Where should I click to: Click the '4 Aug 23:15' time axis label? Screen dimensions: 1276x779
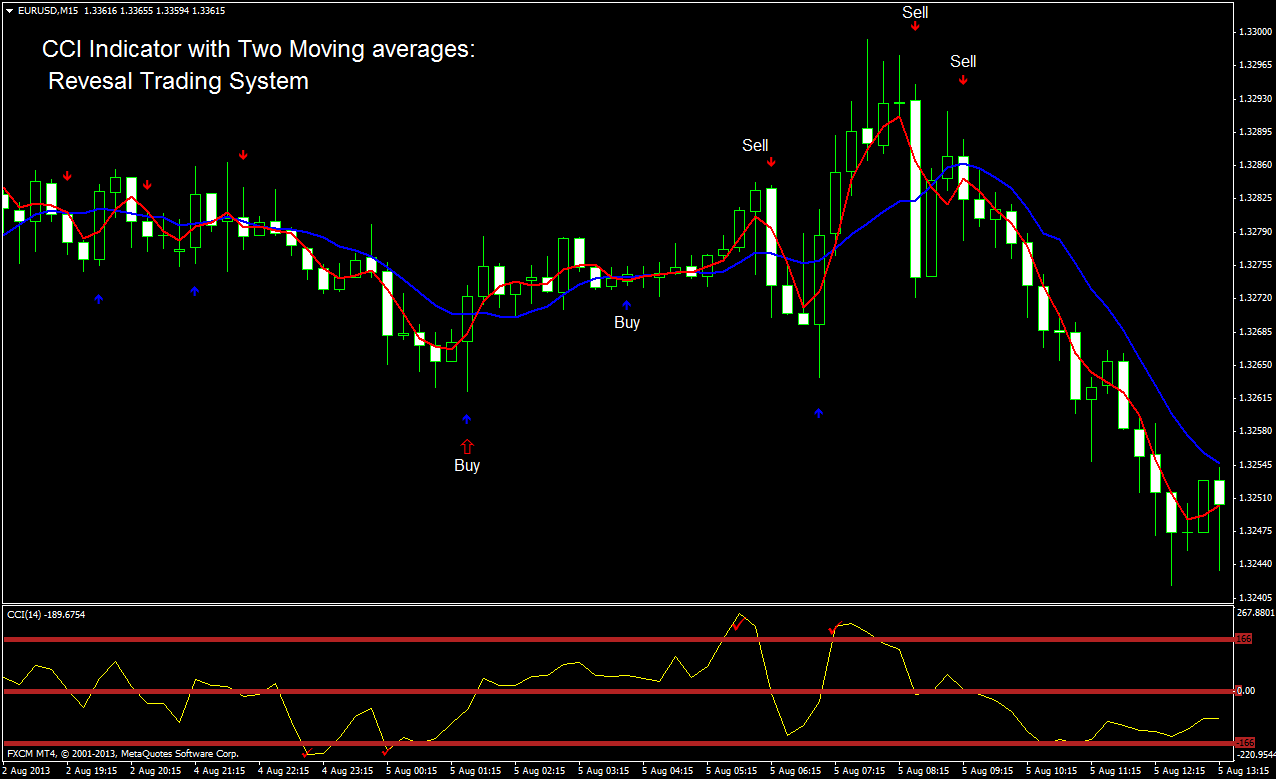(x=349, y=772)
